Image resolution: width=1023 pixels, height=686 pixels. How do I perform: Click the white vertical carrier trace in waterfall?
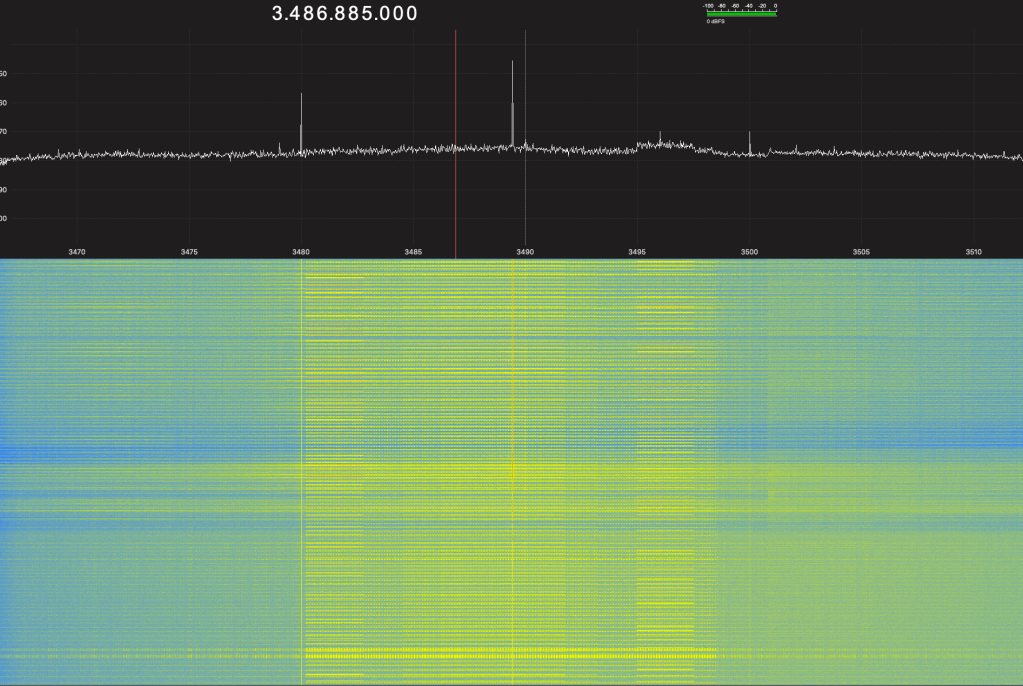(x=302, y=470)
